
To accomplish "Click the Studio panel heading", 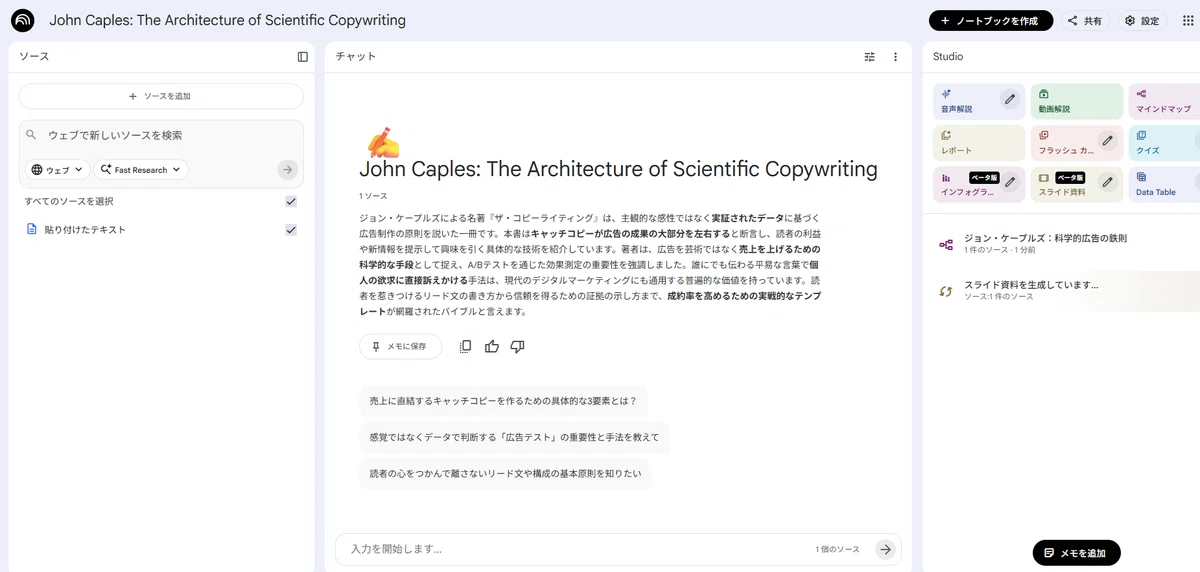I will pyautogui.click(x=948, y=57).
